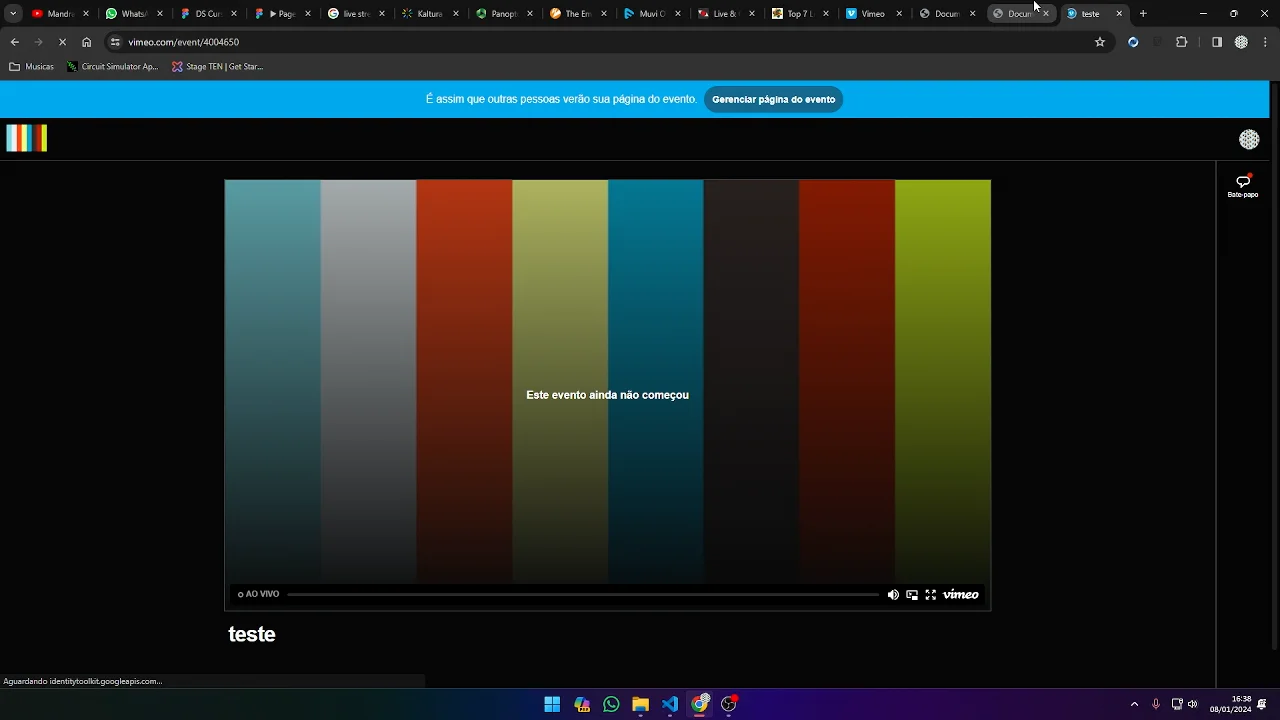Open Visual Studio Code from taskbar
This screenshot has width=1280, height=720.
[670, 704]
